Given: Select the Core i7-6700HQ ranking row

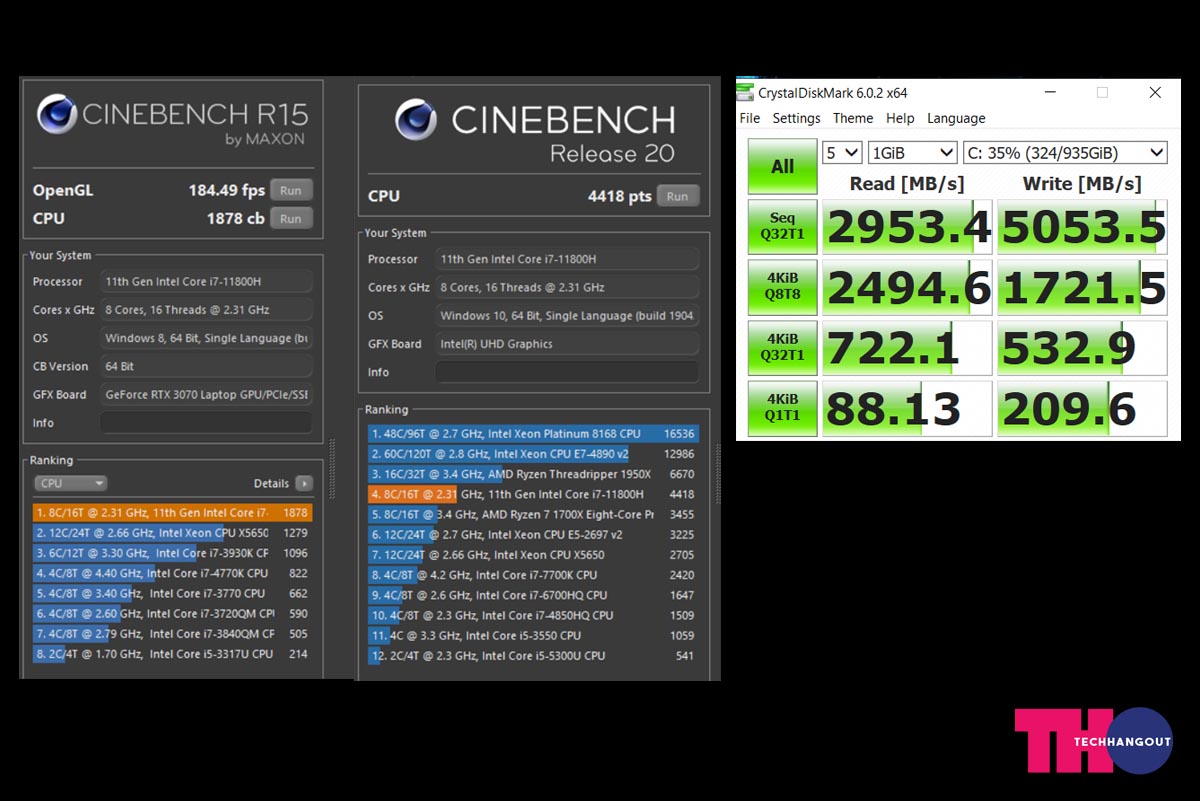Looking at the screenshot, I should (x=533, y=595).
